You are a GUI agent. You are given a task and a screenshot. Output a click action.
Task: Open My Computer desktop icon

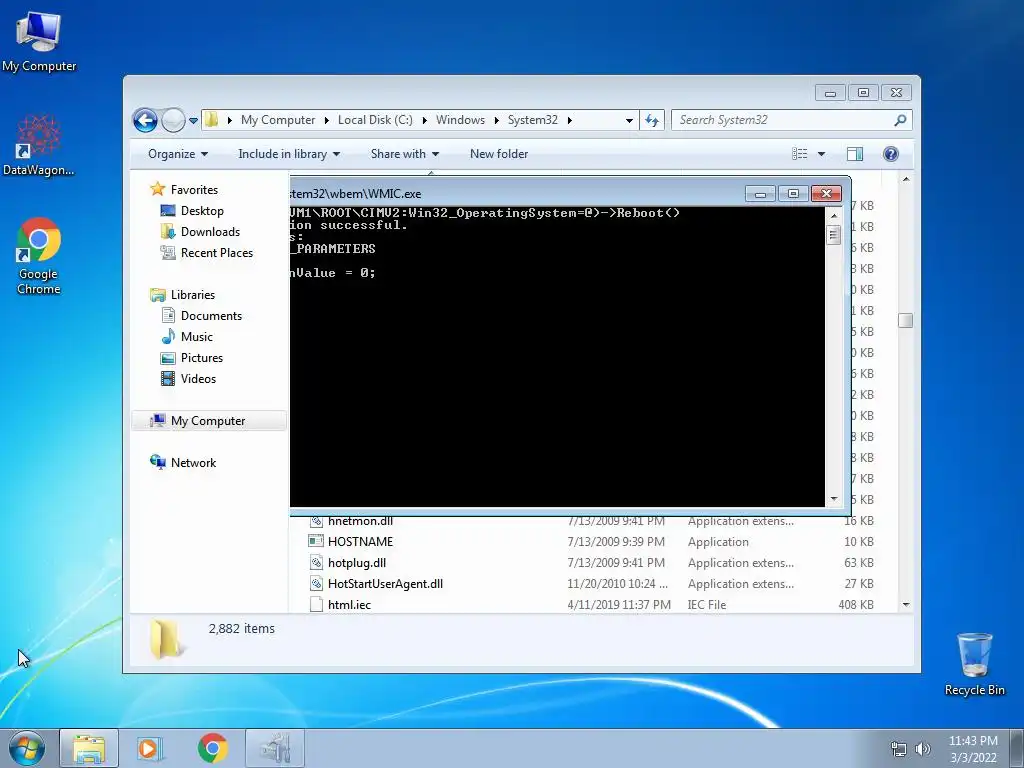pos(39,41)
